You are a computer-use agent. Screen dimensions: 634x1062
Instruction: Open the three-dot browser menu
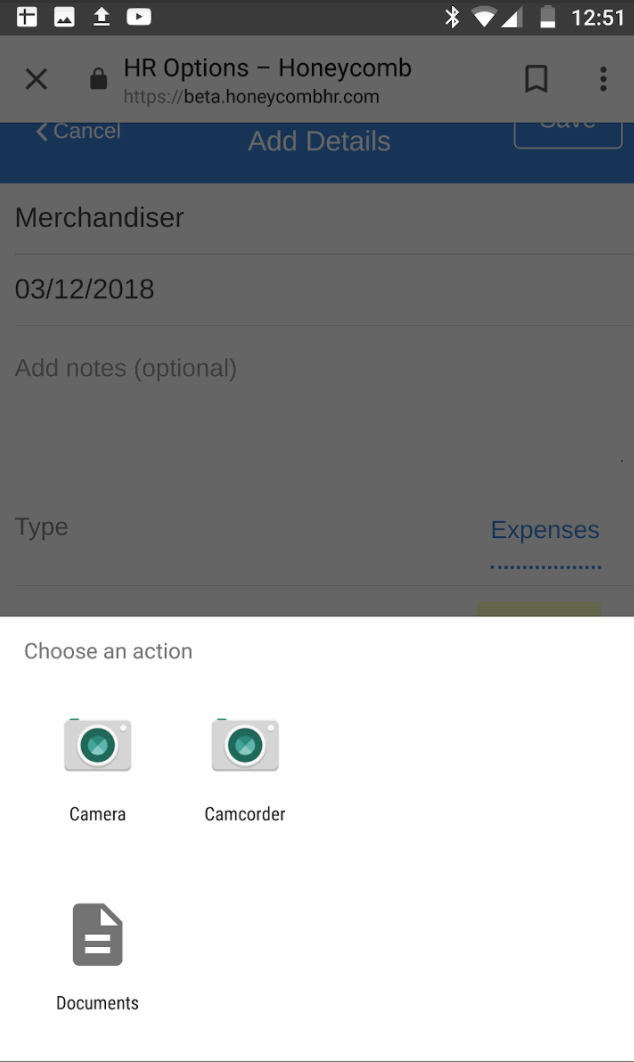click(603, 79)
